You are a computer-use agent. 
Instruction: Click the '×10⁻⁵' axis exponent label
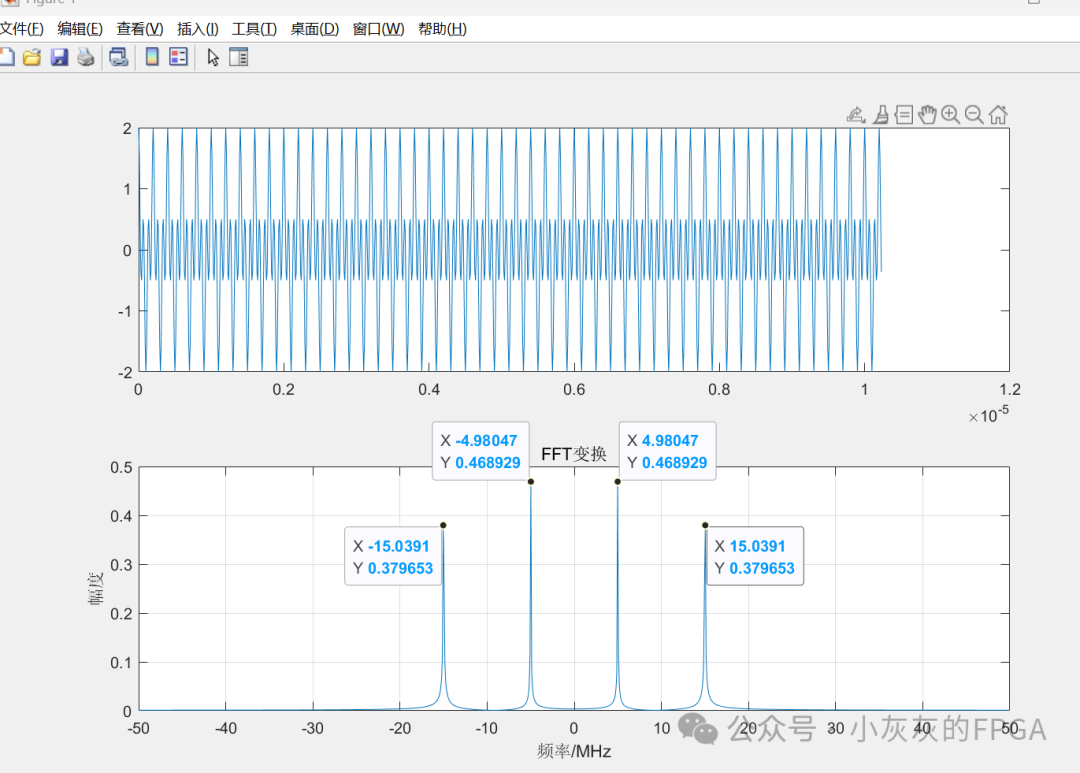point(988,415)
